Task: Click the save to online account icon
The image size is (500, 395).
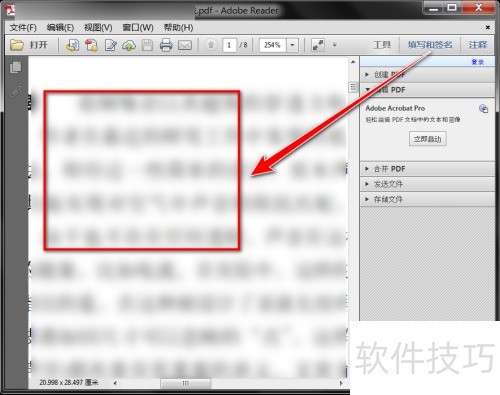Action: (73, 45)
